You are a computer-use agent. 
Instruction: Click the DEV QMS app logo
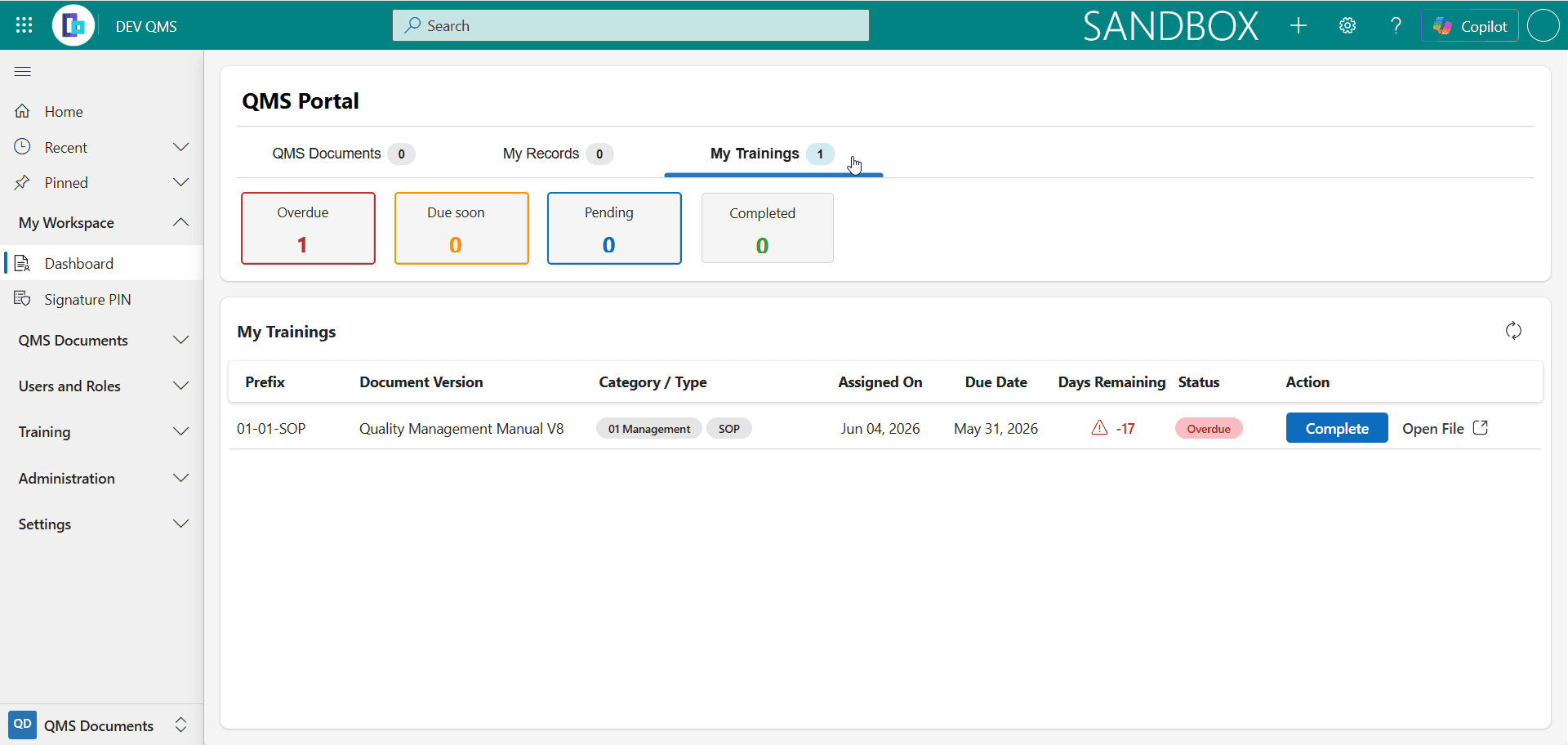(x=73, y=25)
